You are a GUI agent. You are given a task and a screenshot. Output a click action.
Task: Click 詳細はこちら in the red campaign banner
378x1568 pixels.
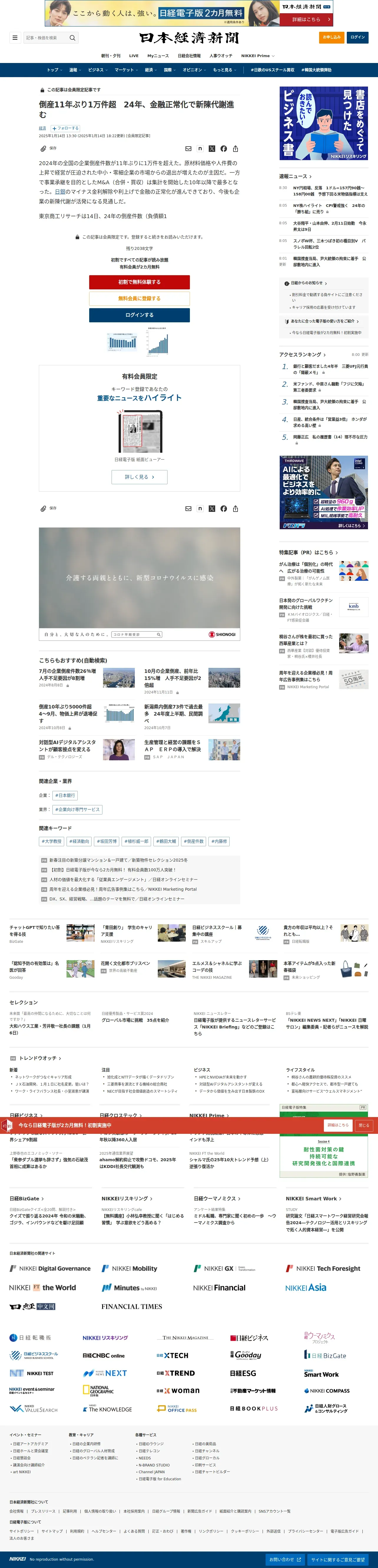click(x=338, y=1125)
